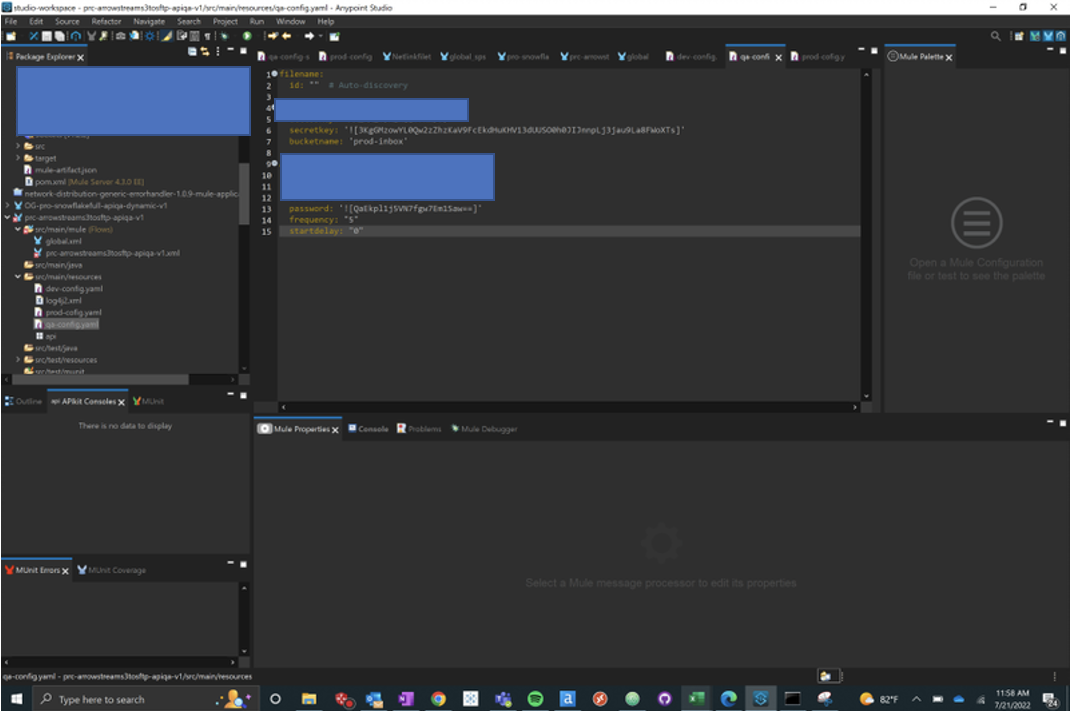Screen dimensions: 1071x711
Task: Open the Run menu
Action: tap(257, 21)
